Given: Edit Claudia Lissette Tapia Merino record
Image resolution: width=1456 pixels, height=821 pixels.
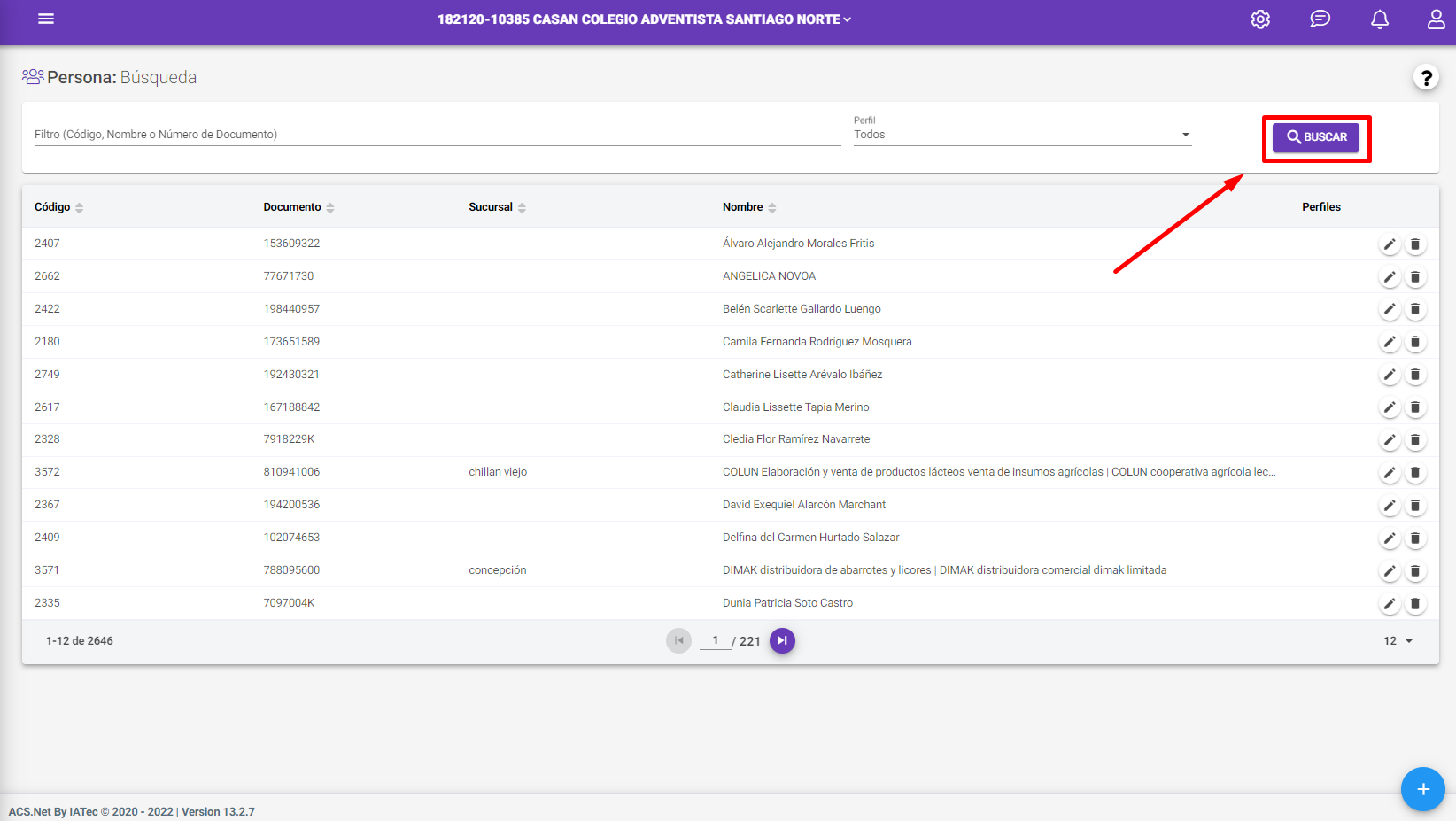Looking at the screenshot, I should 1390,407.
